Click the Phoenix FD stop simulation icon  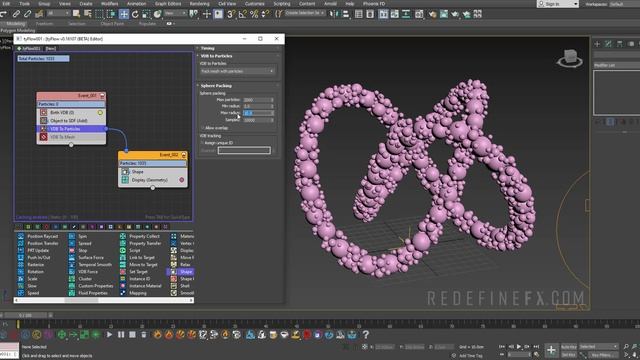132,335
